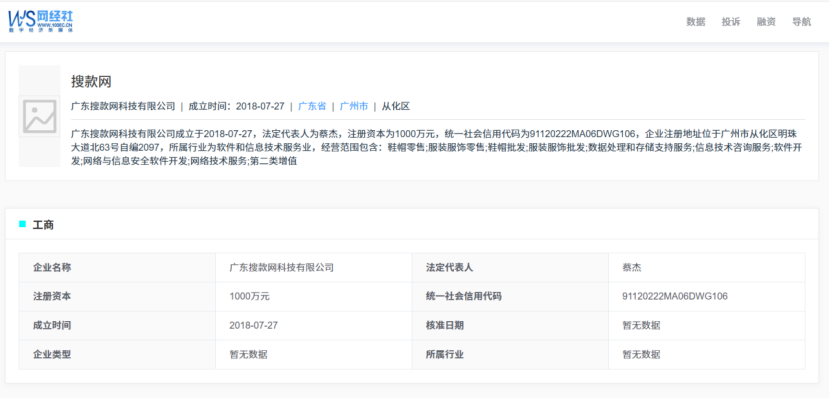Screen dimensions: 830x399
Task: Open the 网经社 logo homepage
Action: [x=41, y=21]
